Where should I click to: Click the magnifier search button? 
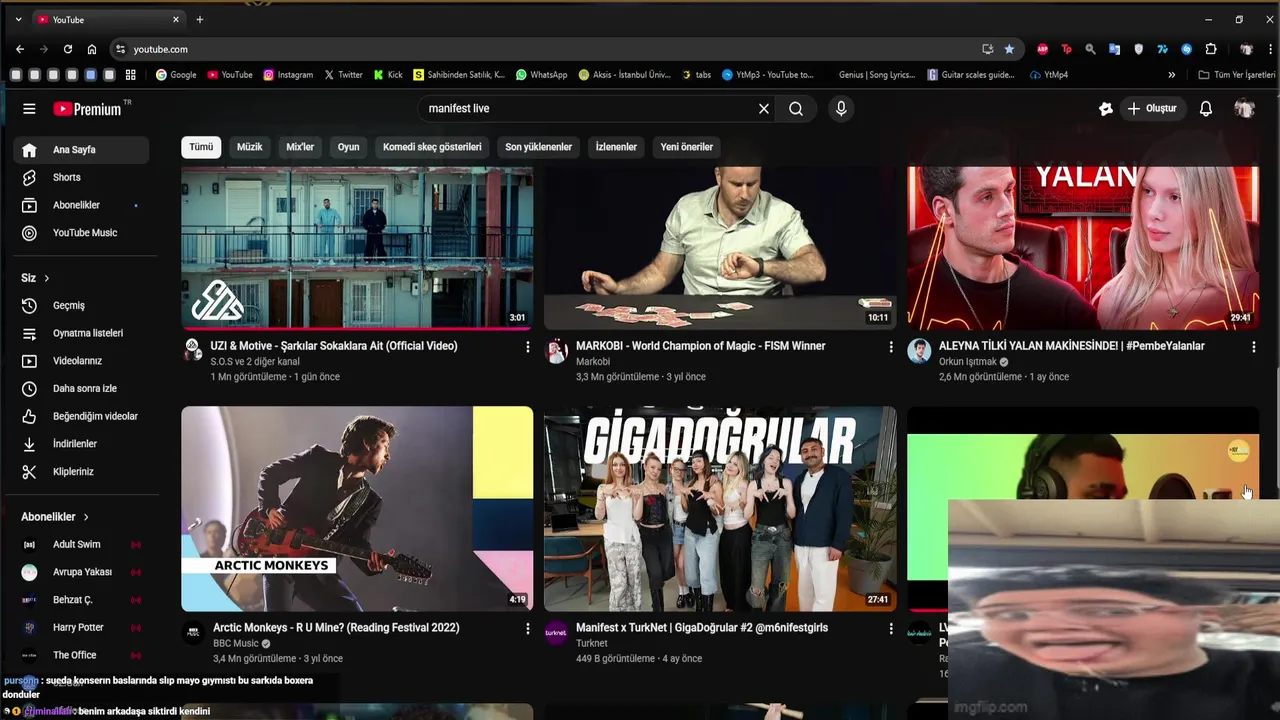tap(796, 108)
